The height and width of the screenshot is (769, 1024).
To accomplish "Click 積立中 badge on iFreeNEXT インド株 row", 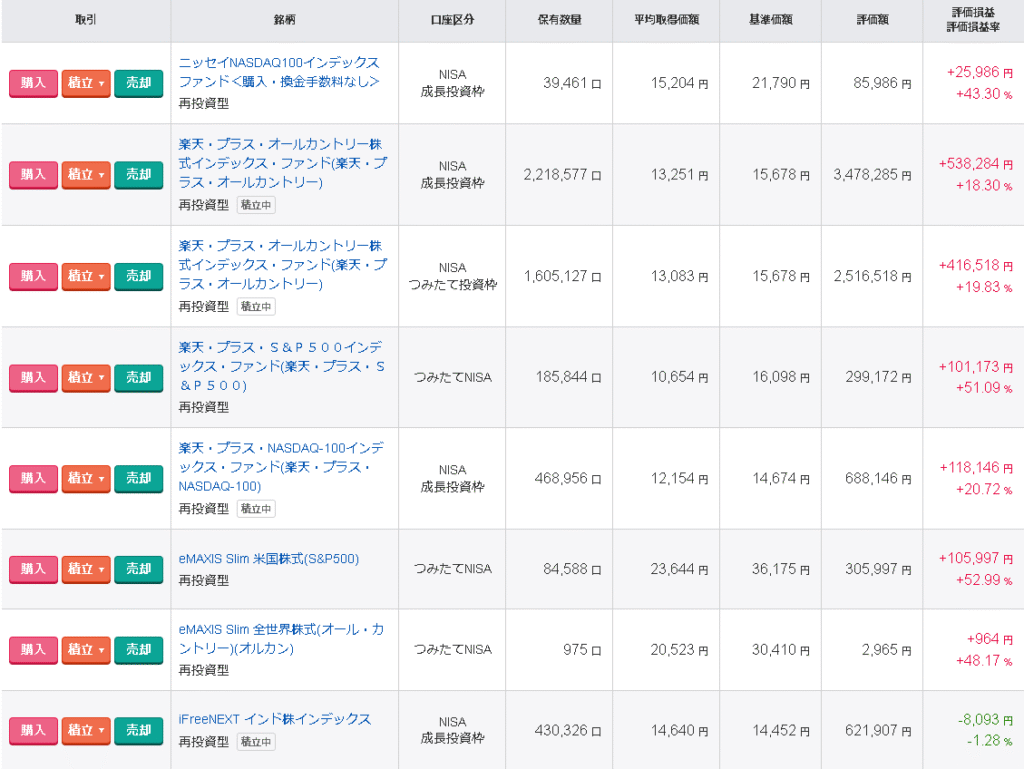I will pyautogui.click(x=255, y=742).
